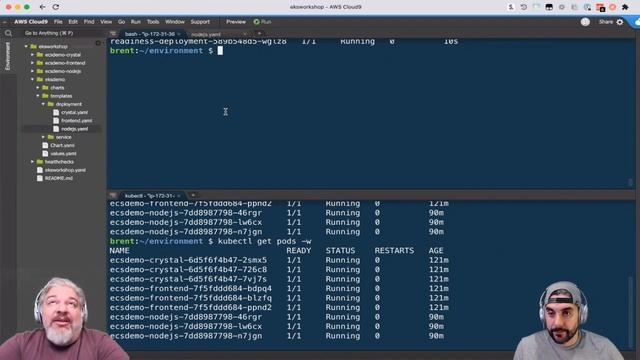Expand the healthchecks folder
640x360 pixels.
(32, 162)
